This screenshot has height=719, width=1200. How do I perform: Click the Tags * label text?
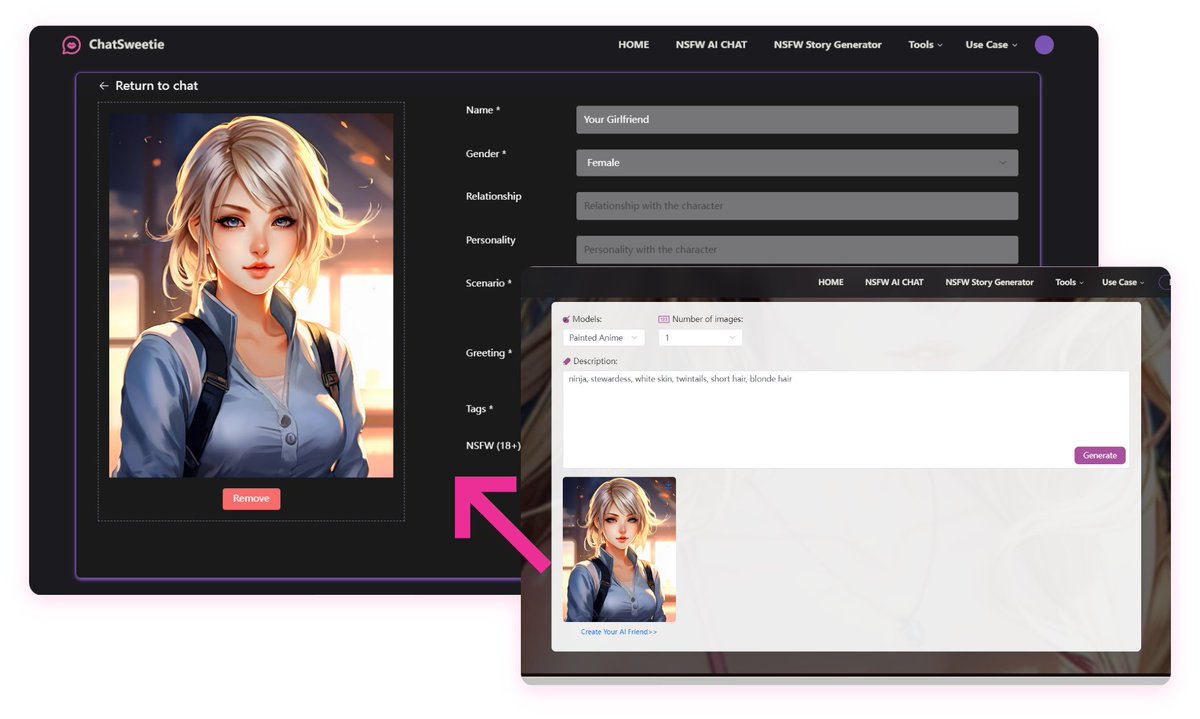point(479,409)
